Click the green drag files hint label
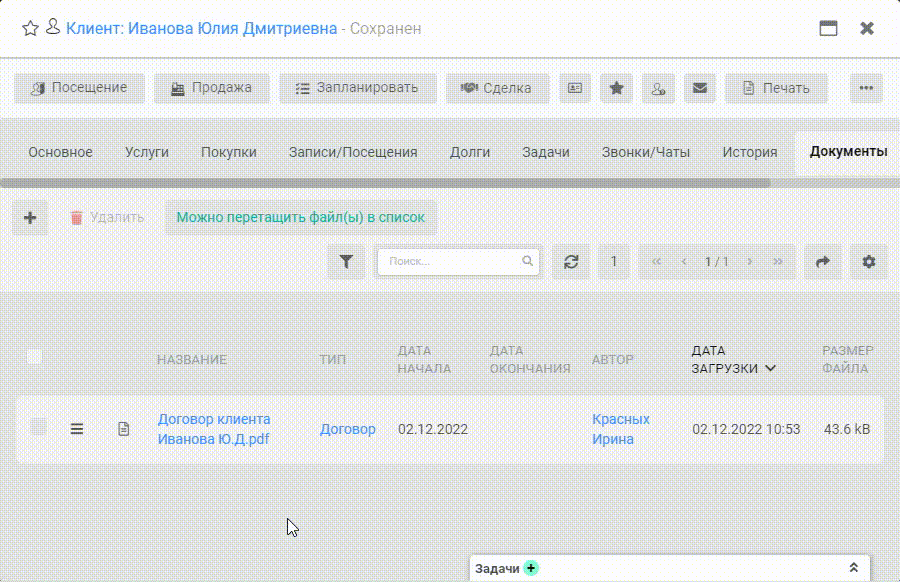The width and height of the screenshot is (900, 582). (301, 218)
